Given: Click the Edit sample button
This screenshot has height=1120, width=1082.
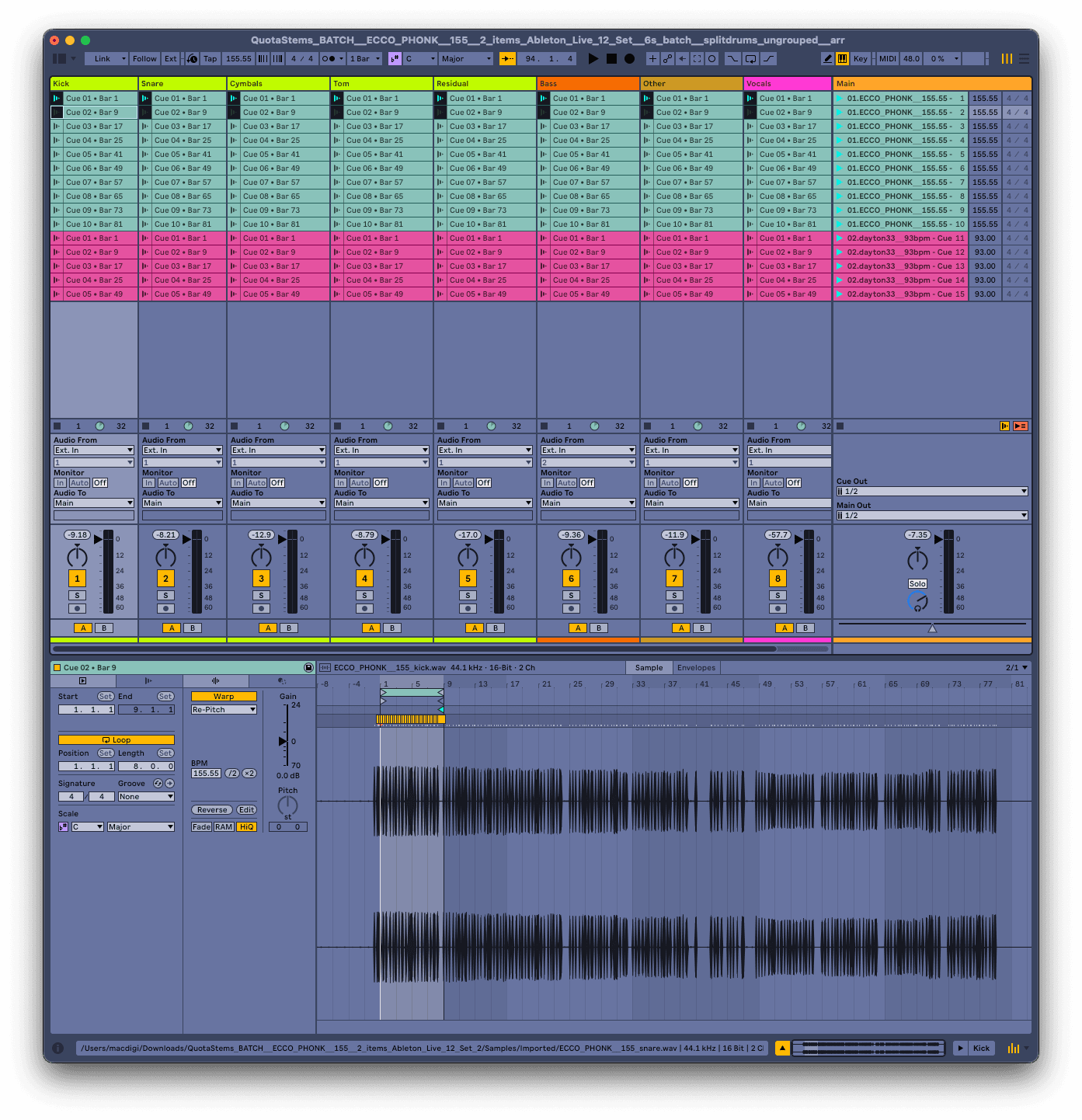Looking at the screenshot, I should (x=246, y=810).
